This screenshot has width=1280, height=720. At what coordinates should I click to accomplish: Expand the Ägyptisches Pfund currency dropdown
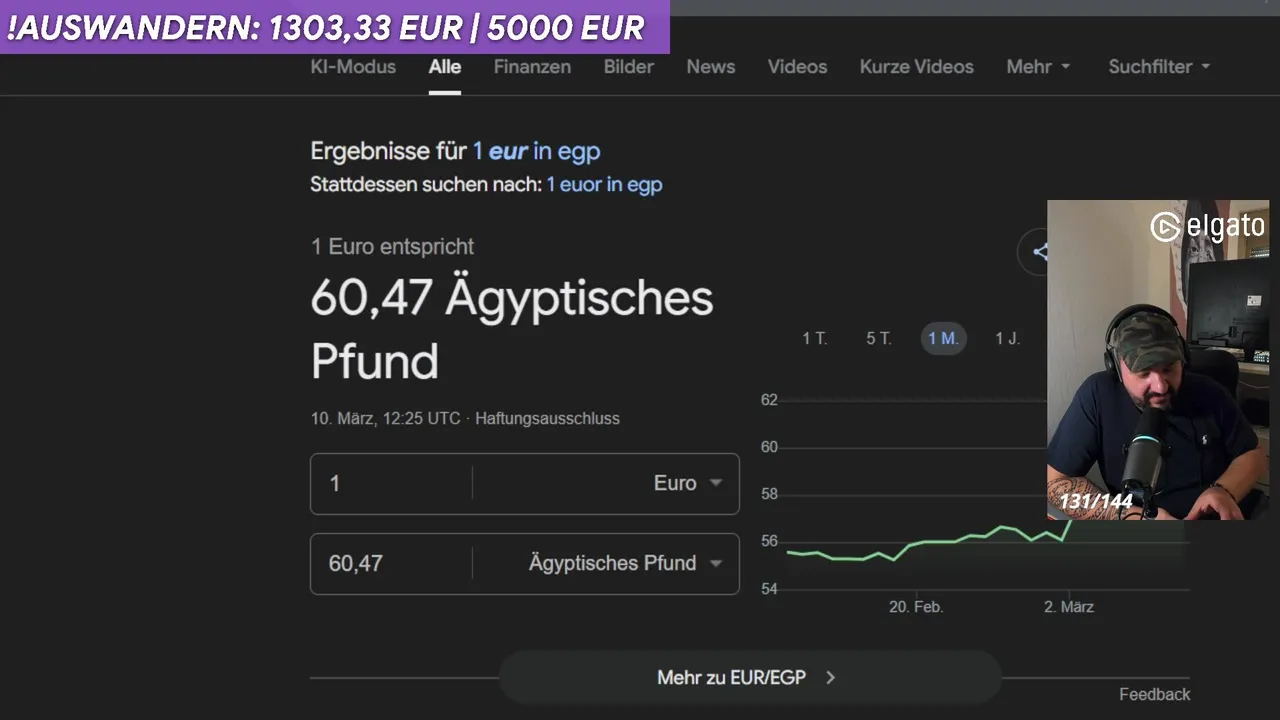tap(715, 563)
